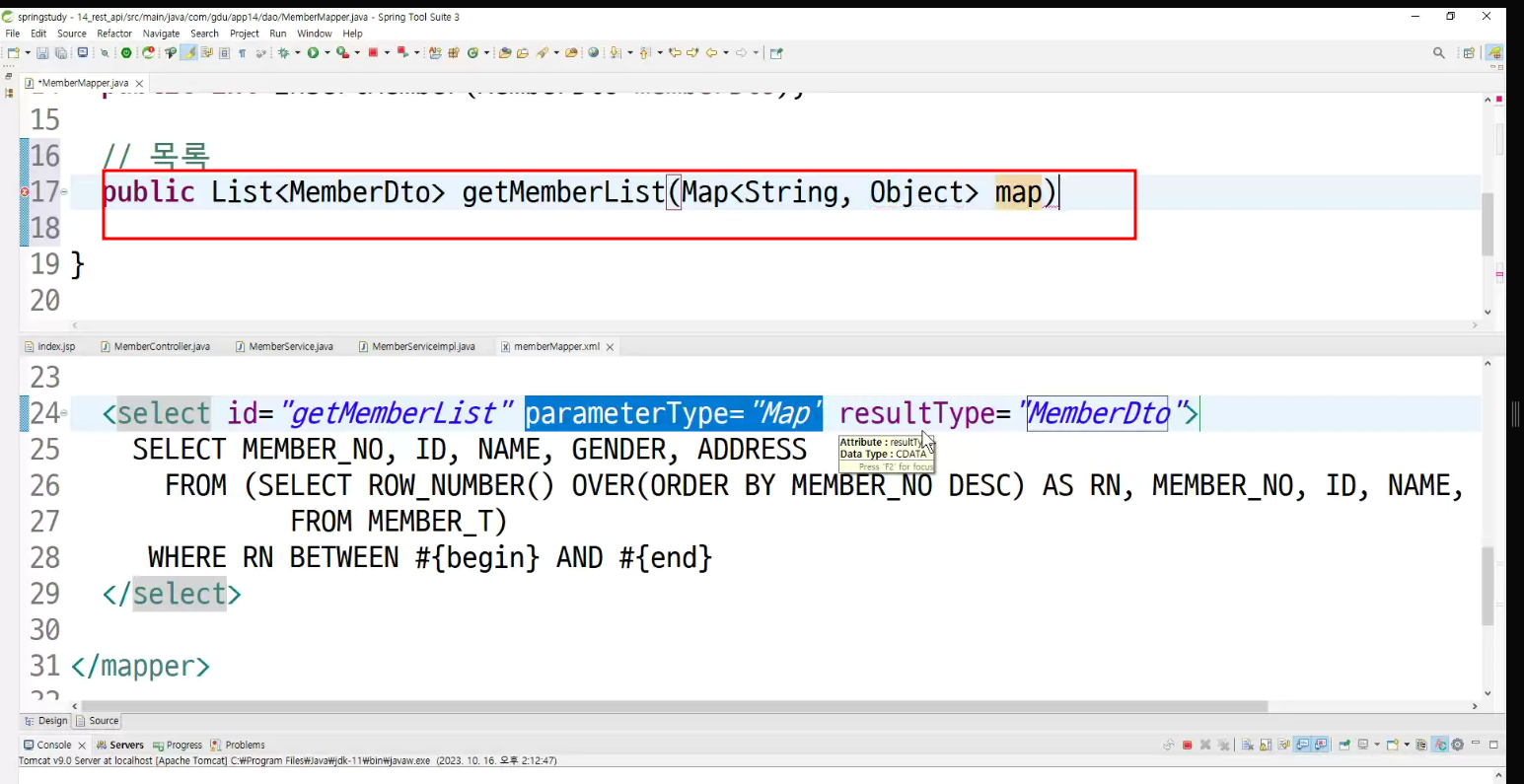Open the Servers view tab
Image resolution: width=1524 pixels, height=784 pixels.
[x=119, y=745]
